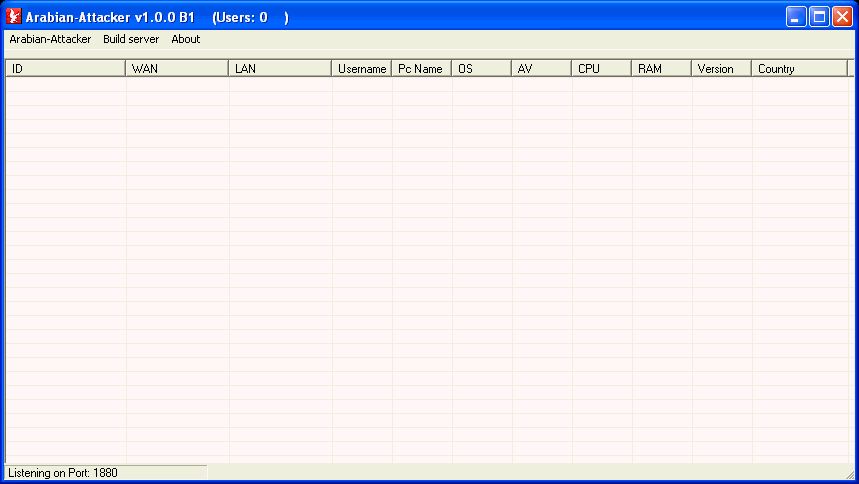Sort the list by ID column
Screen dimensions: 859x484
click(65, 69)
